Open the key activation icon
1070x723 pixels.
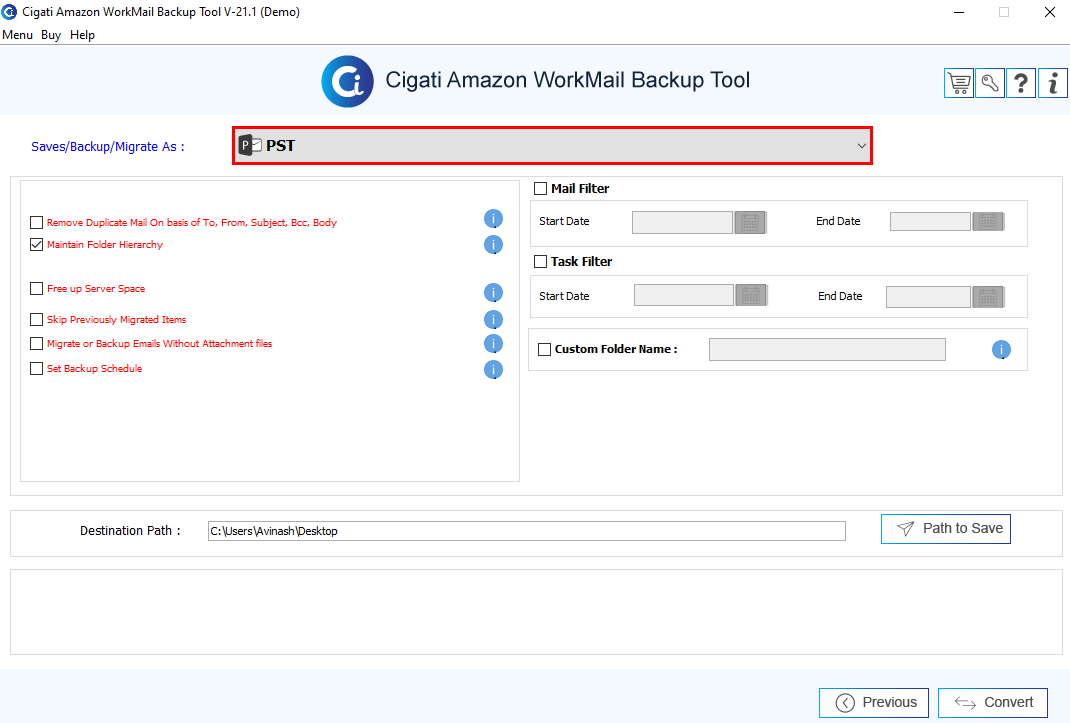tap(990, 83)
